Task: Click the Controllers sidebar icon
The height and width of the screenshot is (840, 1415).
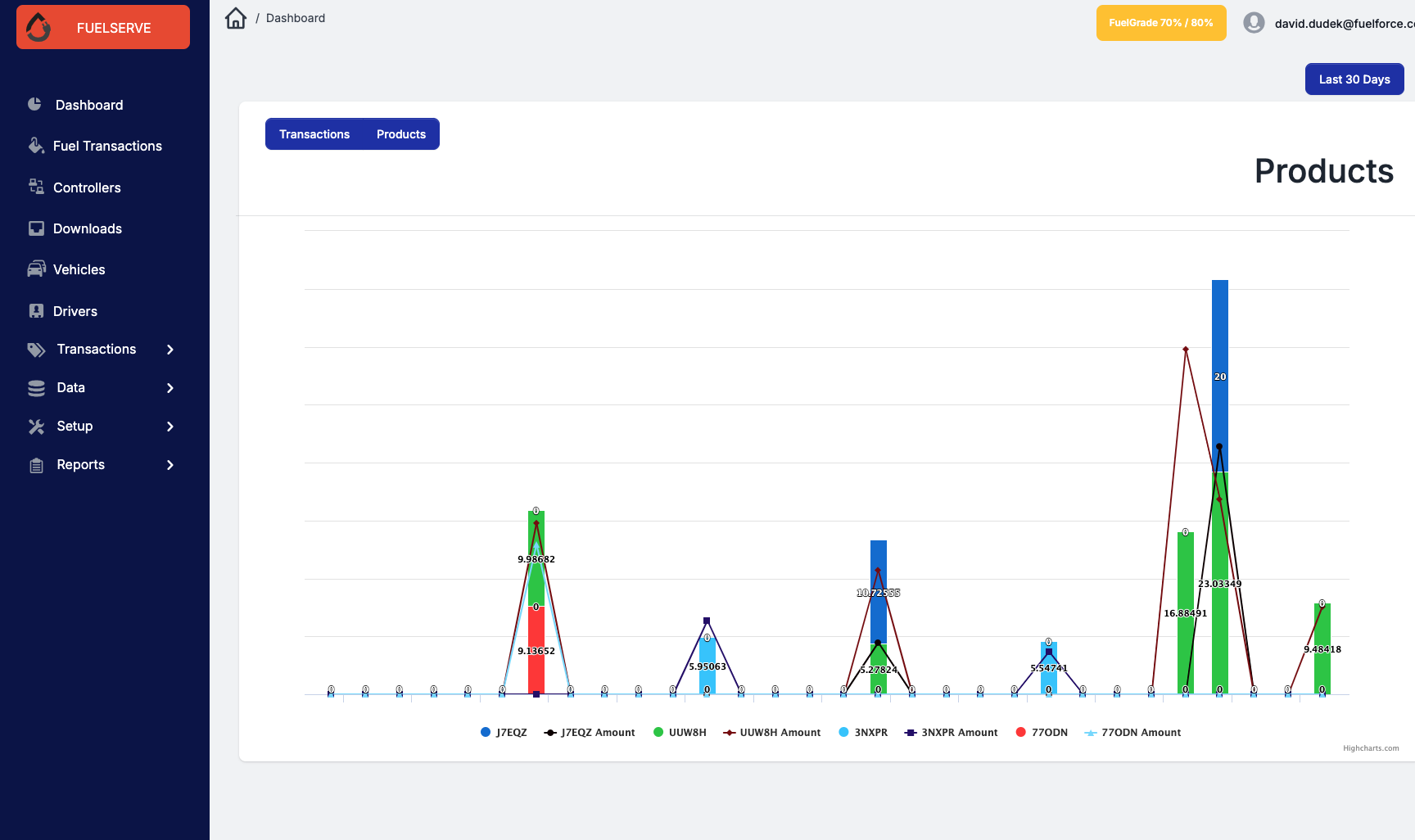Action: click(35, 187)
